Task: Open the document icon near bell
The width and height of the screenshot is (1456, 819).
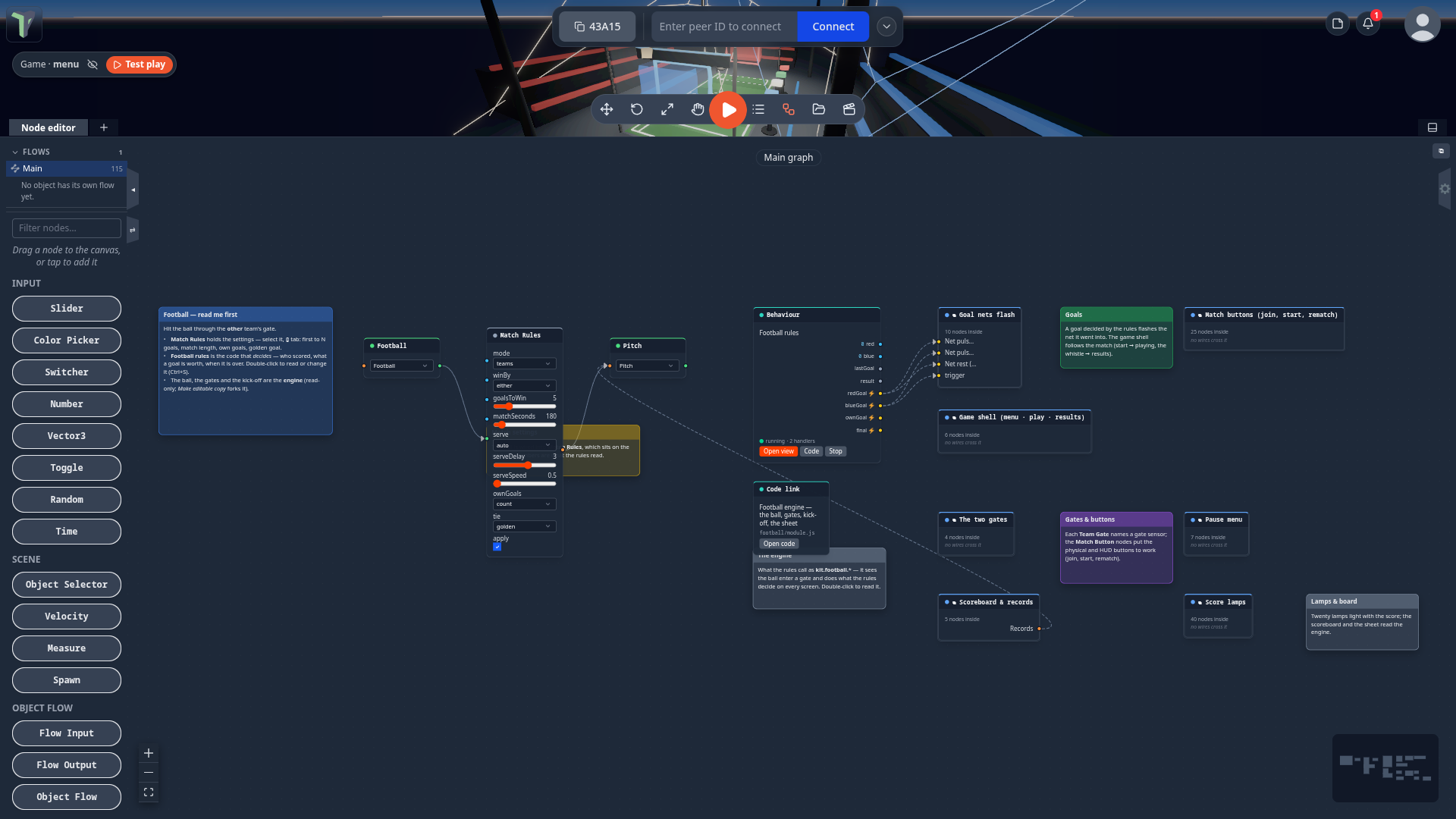Action: click(x=1338, y=24)
